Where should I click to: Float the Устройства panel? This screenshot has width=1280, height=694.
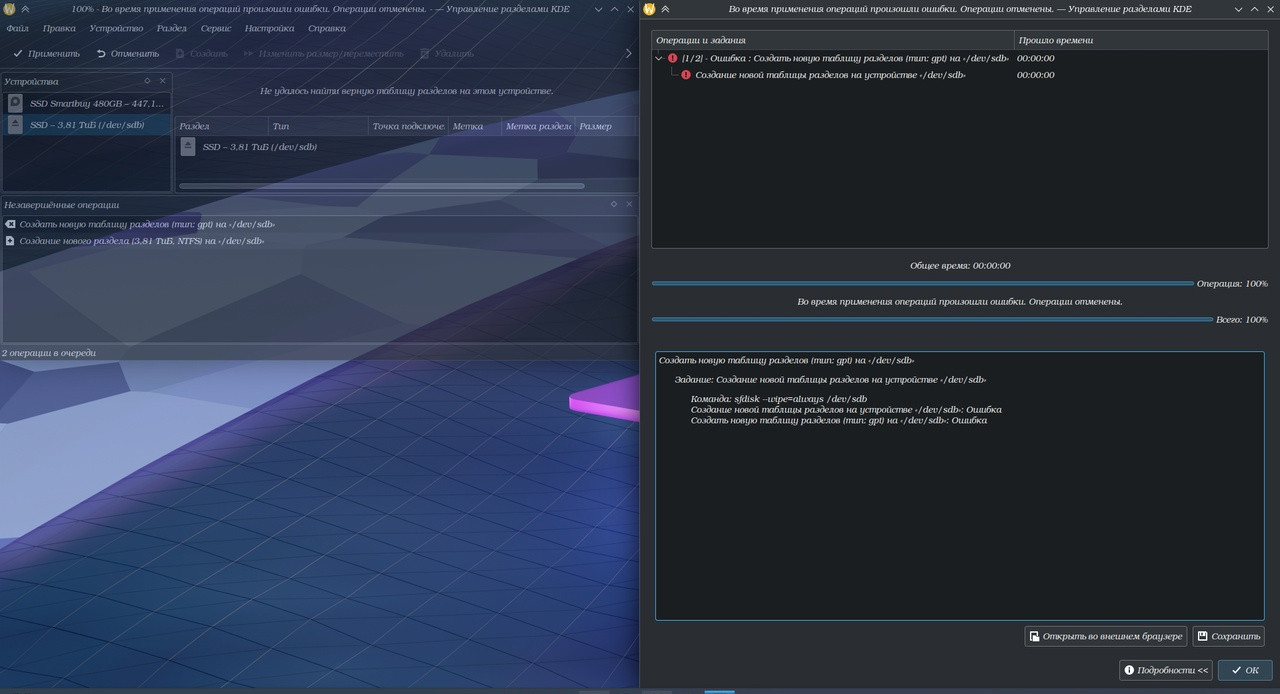coord(148,81)
